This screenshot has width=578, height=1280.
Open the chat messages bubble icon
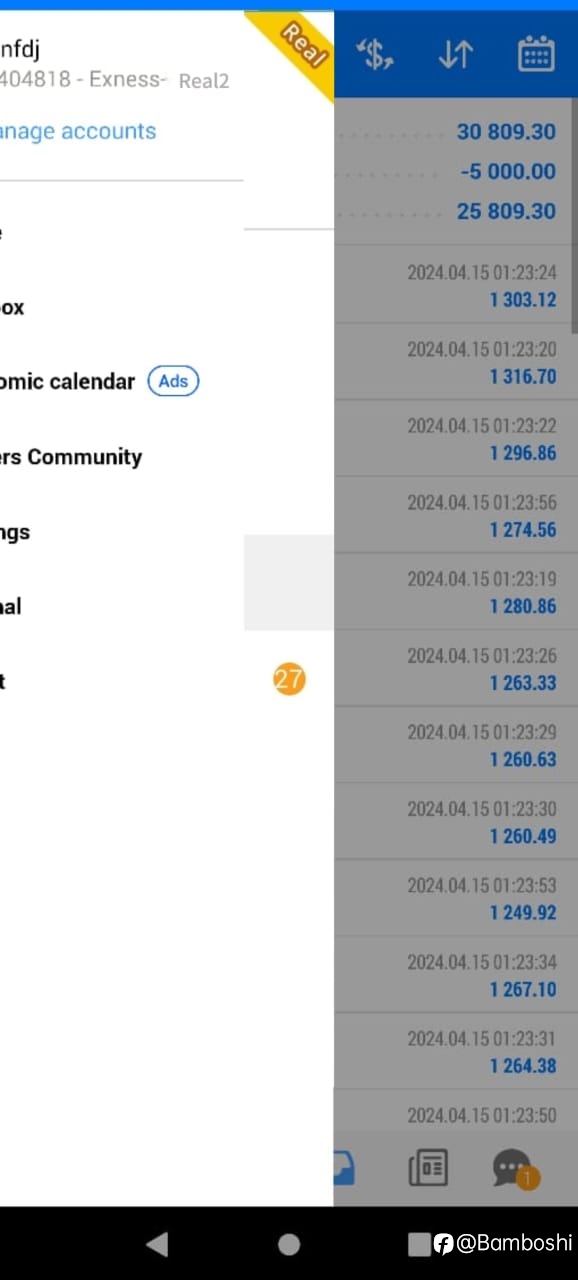tap(514, 1168)
